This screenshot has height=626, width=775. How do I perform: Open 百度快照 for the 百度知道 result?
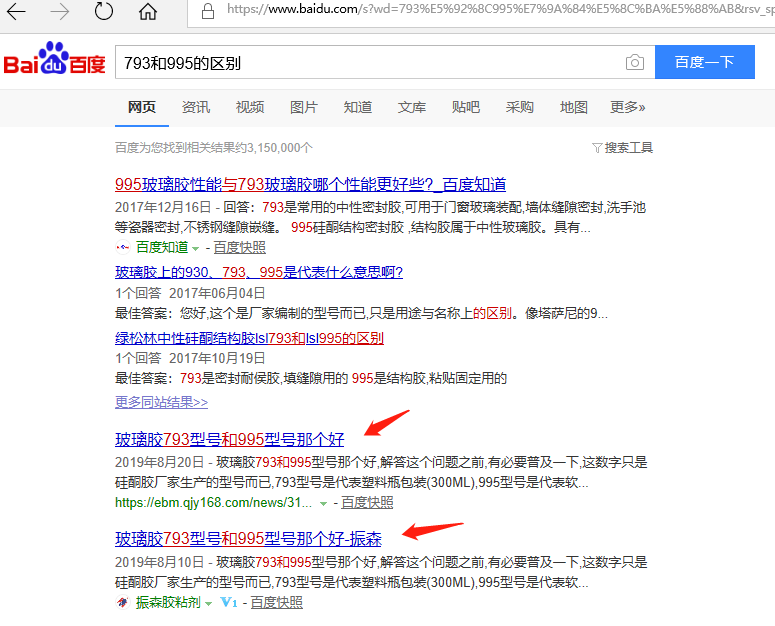pos(240,247)
